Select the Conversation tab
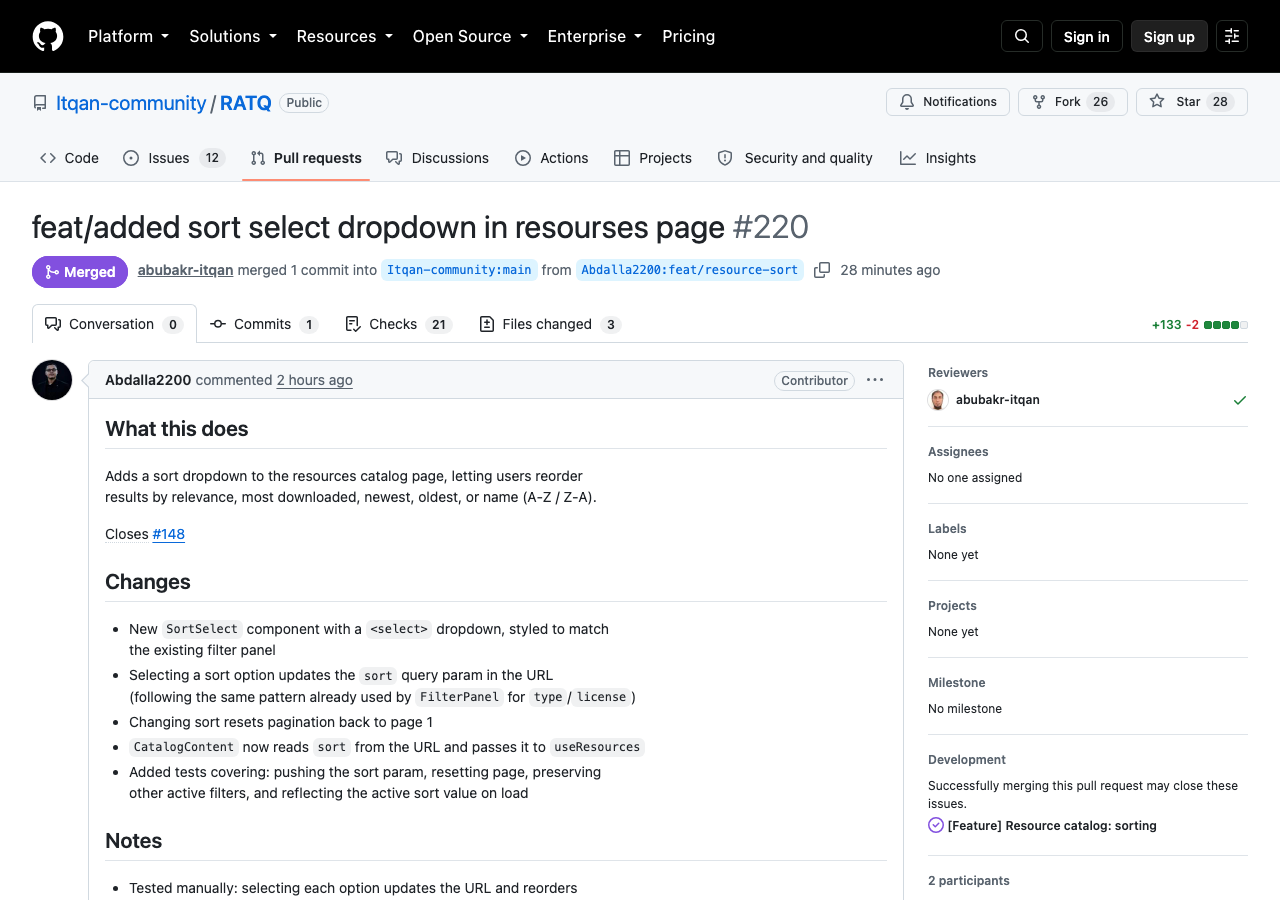 tap(114, 324)
